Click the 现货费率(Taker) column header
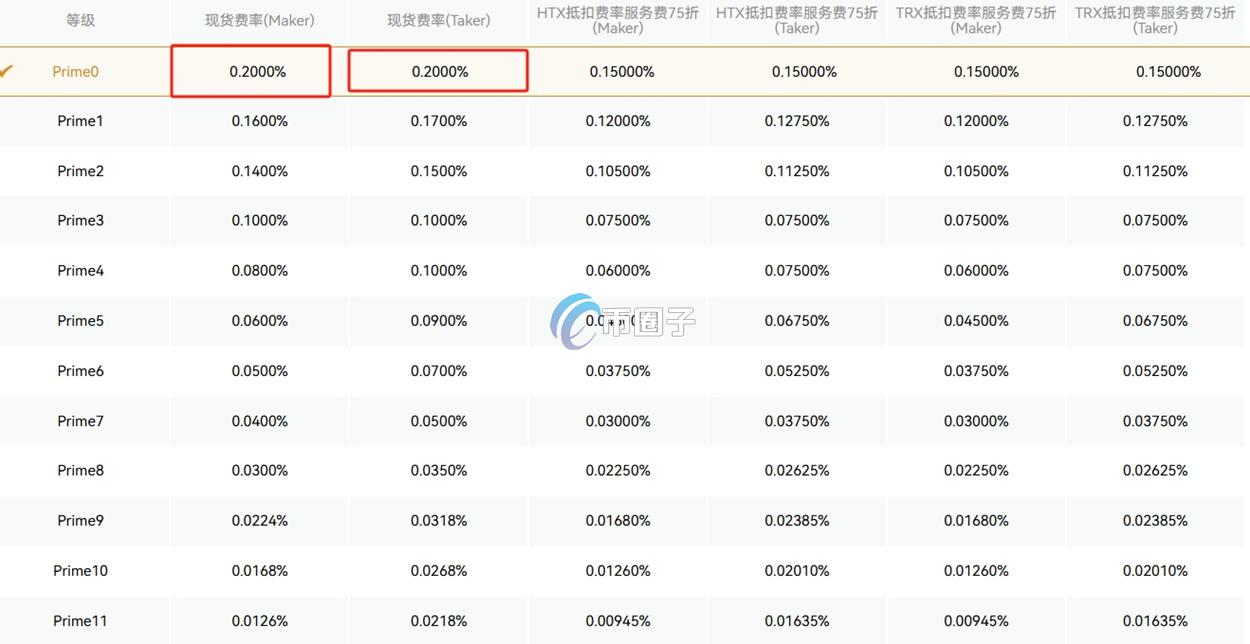 pyautogui.click(x=439, y=20)
